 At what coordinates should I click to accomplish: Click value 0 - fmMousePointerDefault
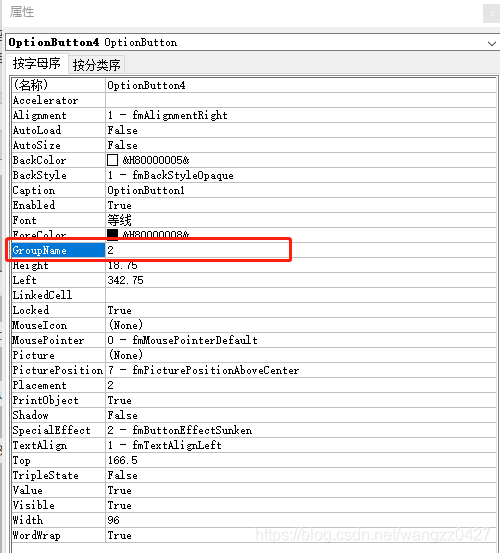(x=182, y=340)
